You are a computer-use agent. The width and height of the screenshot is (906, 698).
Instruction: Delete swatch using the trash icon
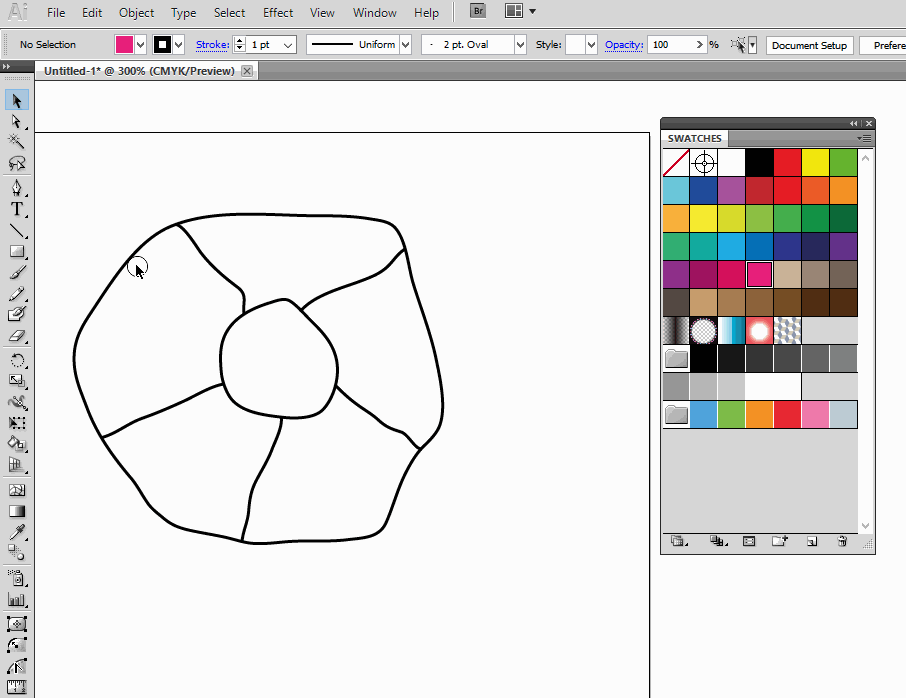click(x=842, y=541)
